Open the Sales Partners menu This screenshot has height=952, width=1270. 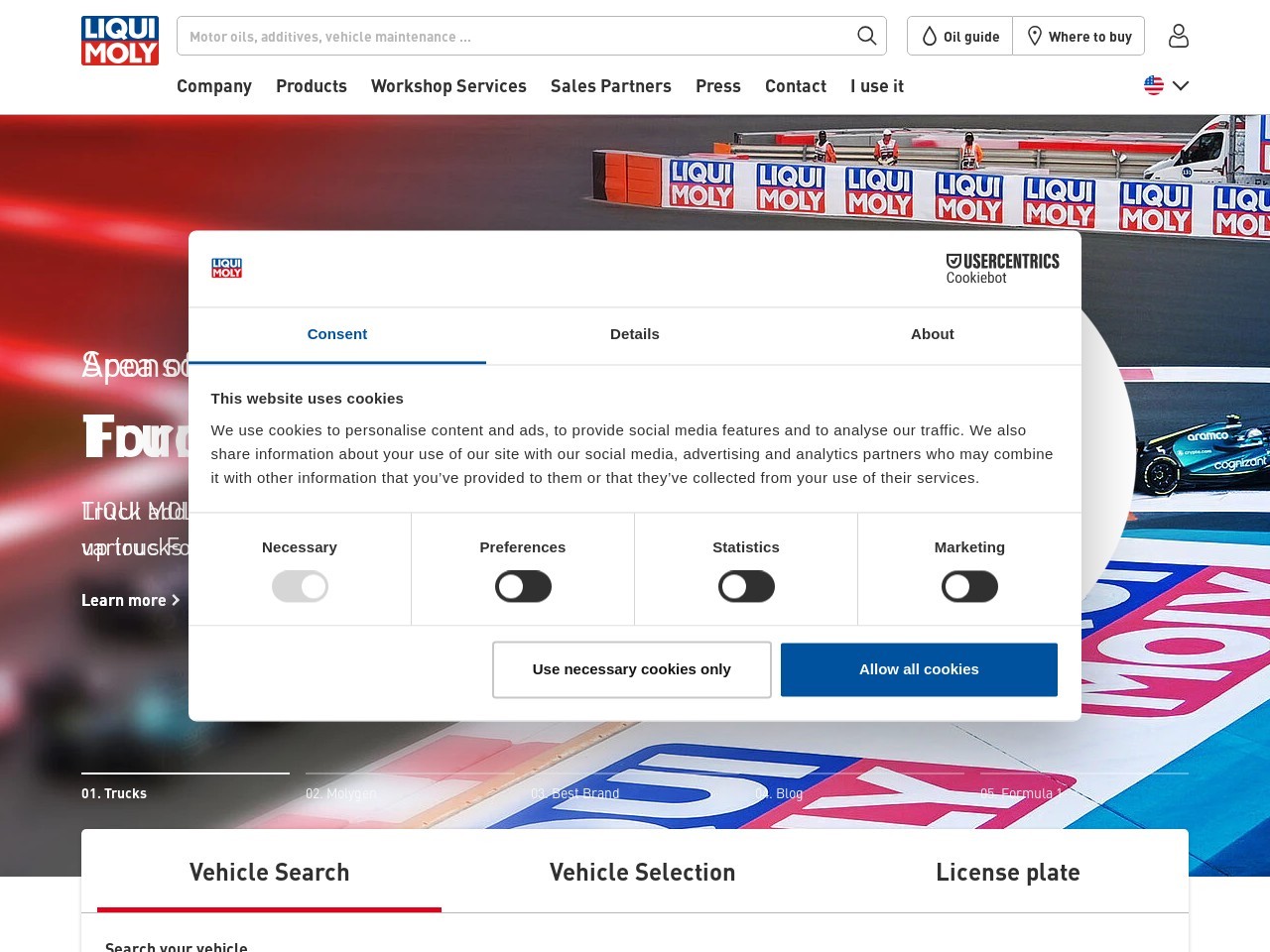tap(611, 86)
